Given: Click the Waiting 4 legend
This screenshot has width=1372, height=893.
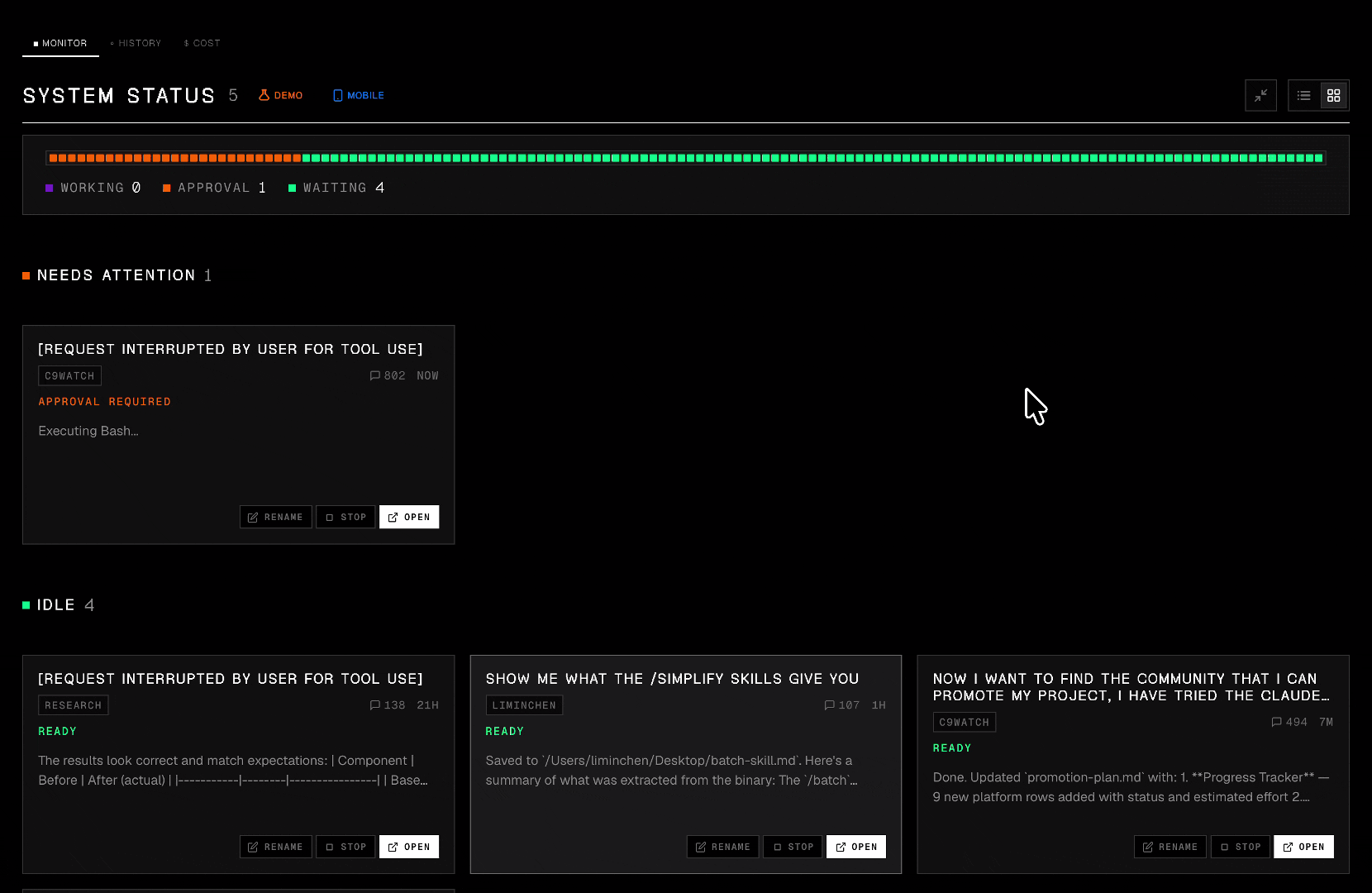Looking at the screenshot, I should [336, 188].
